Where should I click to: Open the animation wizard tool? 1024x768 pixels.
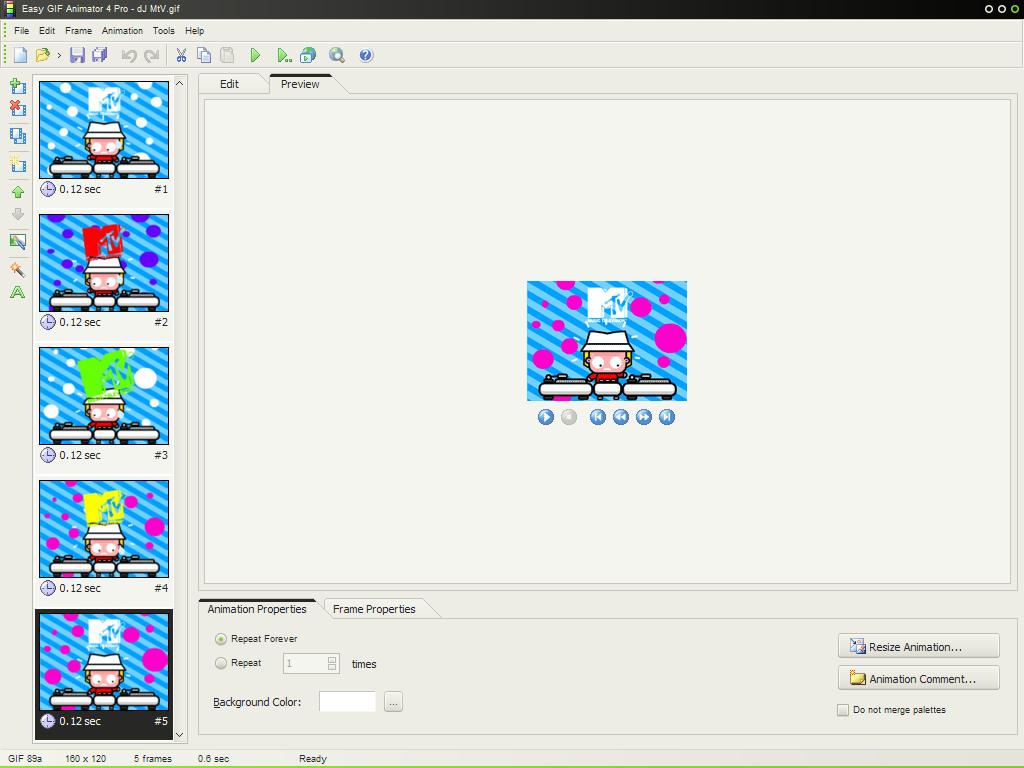point(16,268)
